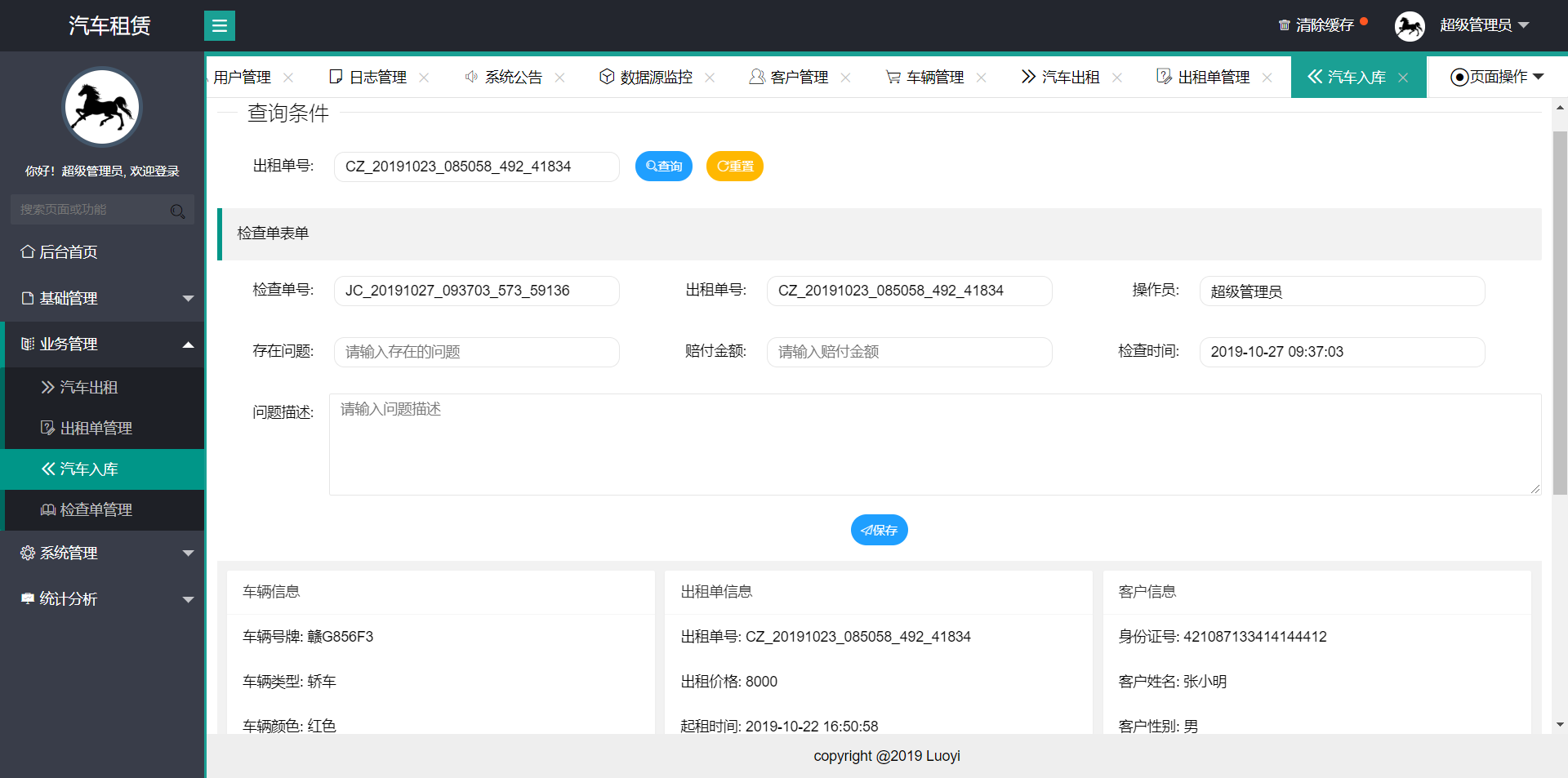Click the 清除缓存 link
Viewport: 1568px width, 778px height.
pos(1325,25)
